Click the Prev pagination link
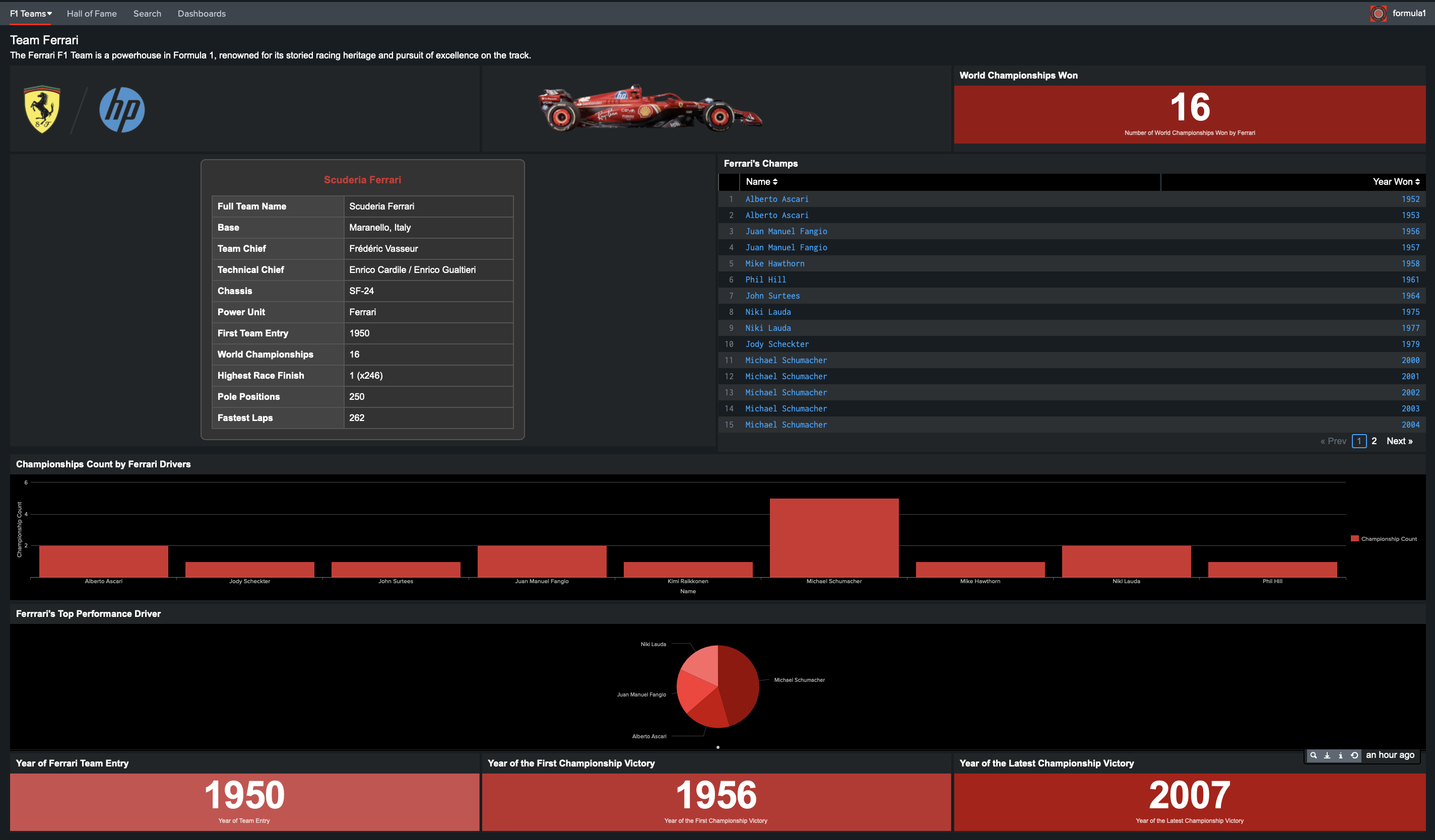The width and height of the screenshot is (1435, 840). tap(1333, 441)
